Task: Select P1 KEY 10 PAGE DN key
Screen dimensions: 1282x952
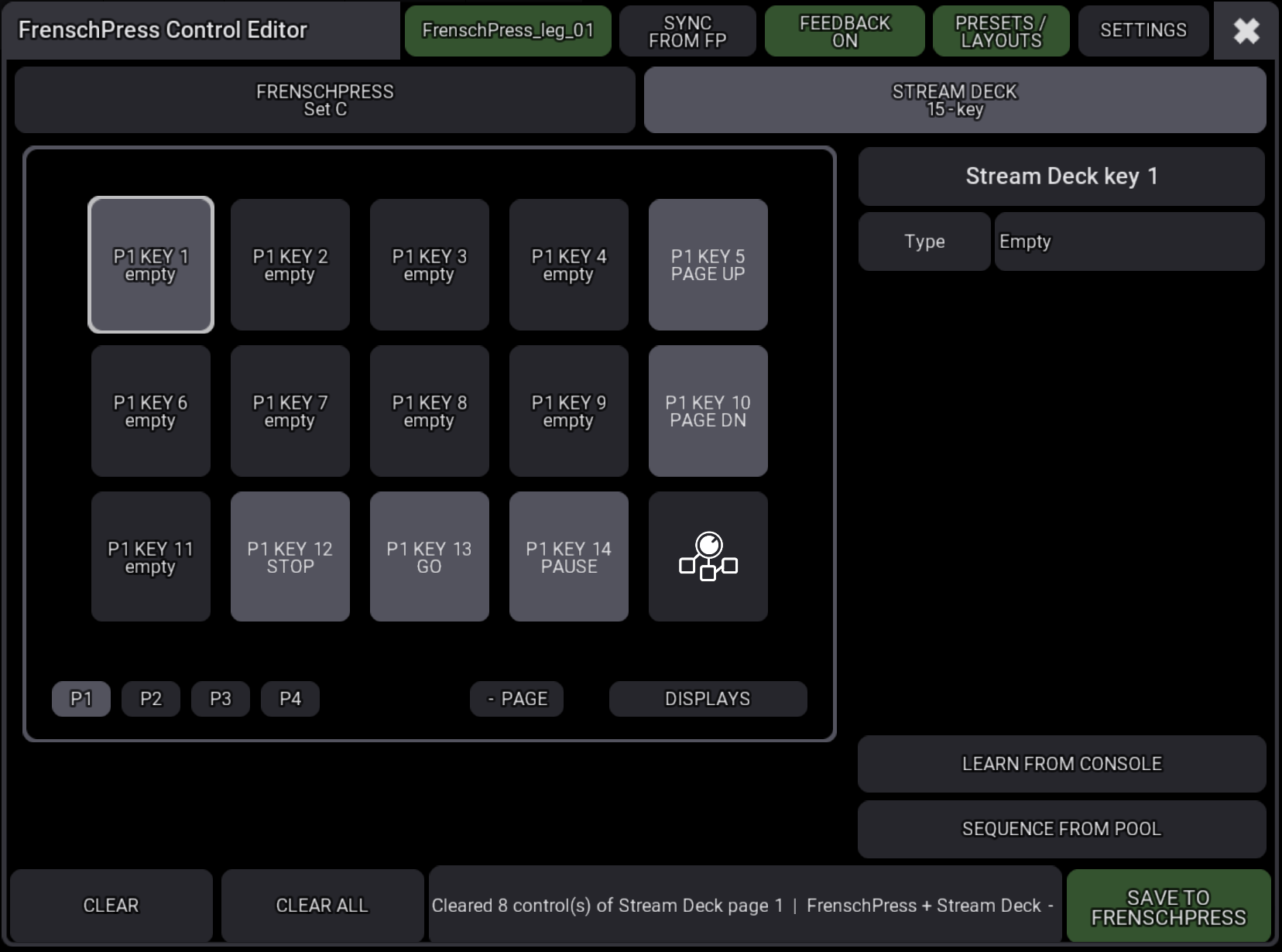Action: 708,411
